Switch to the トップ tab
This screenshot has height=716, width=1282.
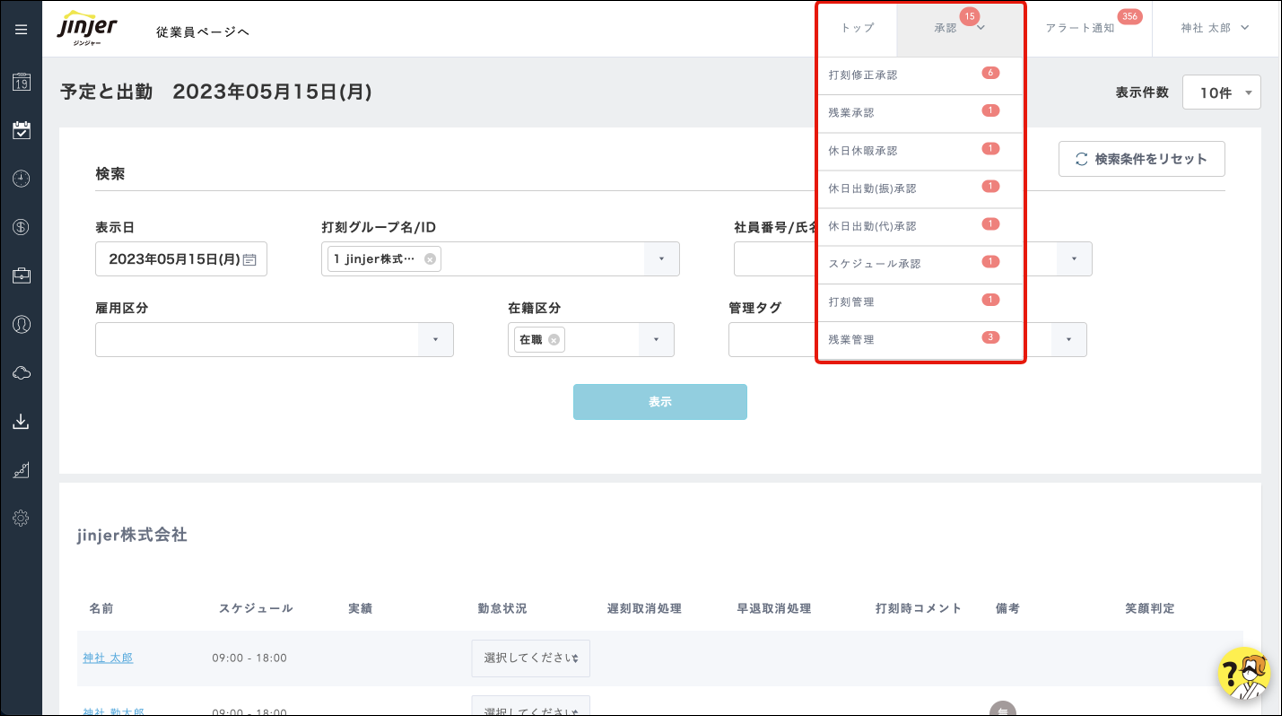coord(857,28)
